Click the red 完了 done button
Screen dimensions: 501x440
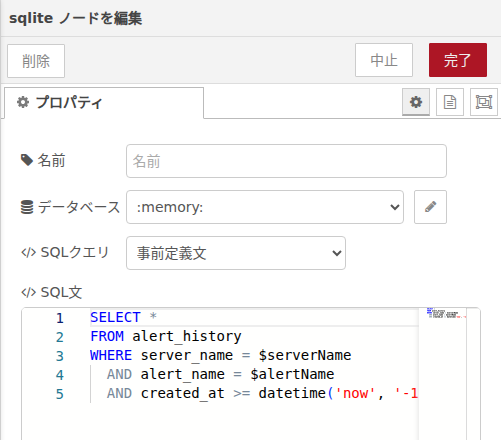pyautogui.click(x=458, y=60)
